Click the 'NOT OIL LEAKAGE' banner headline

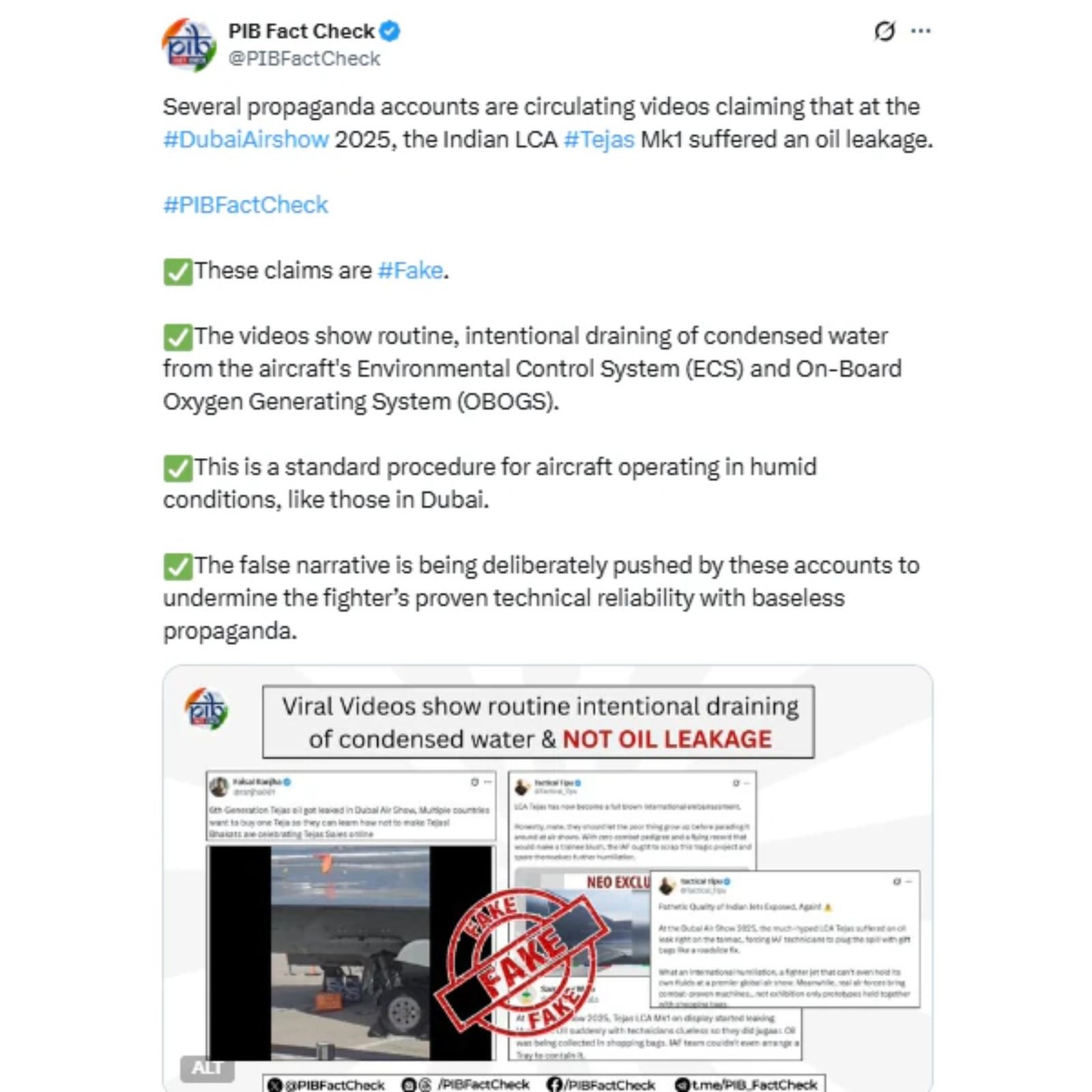point(667,739)
